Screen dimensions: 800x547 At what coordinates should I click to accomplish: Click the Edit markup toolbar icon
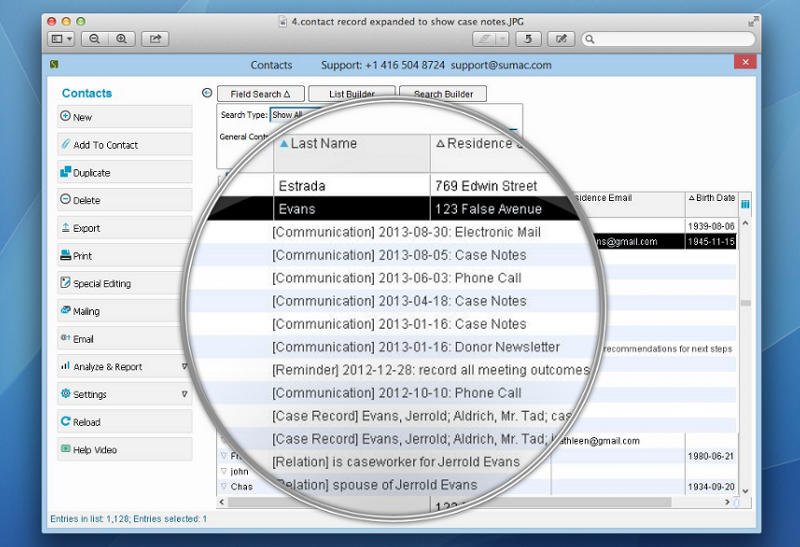click(561, 39)
